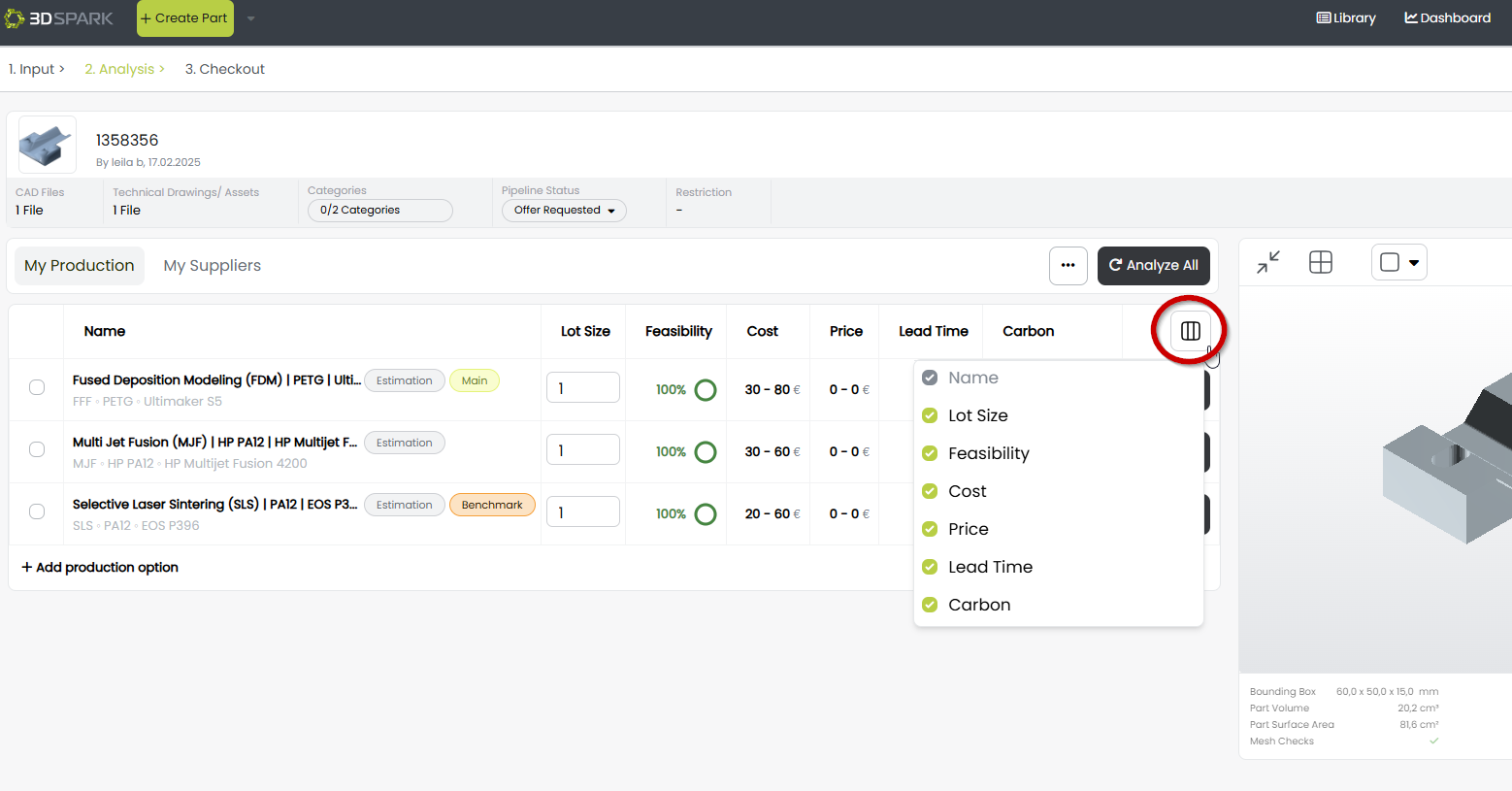Image resolution: width=1512 pixels, height=791 pixels.
Task: Open the view mode square selector in viewer
Action: [x=1398, y=262]
